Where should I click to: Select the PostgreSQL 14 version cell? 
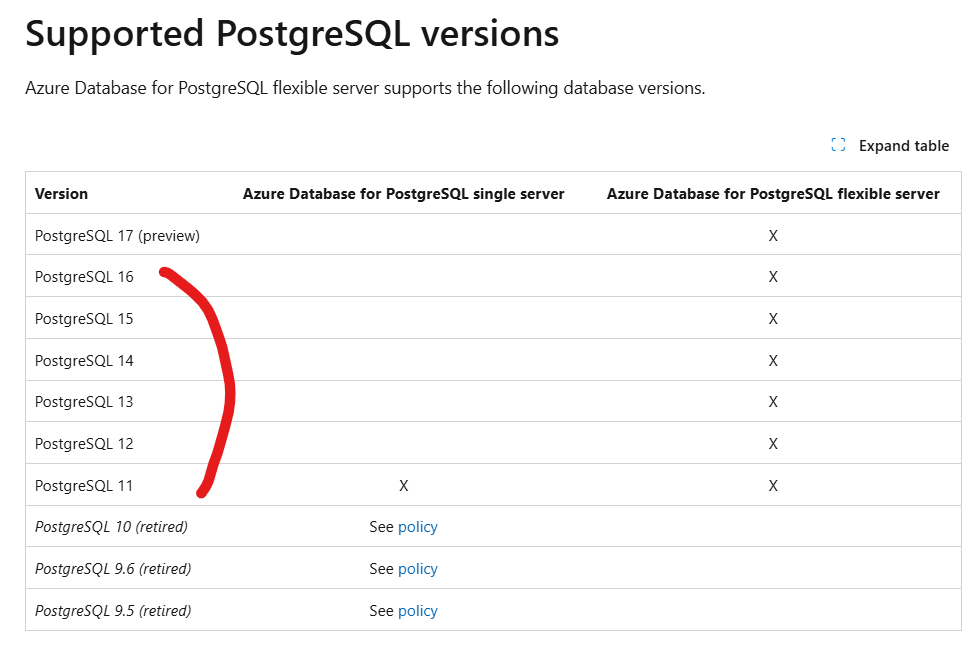84,360
